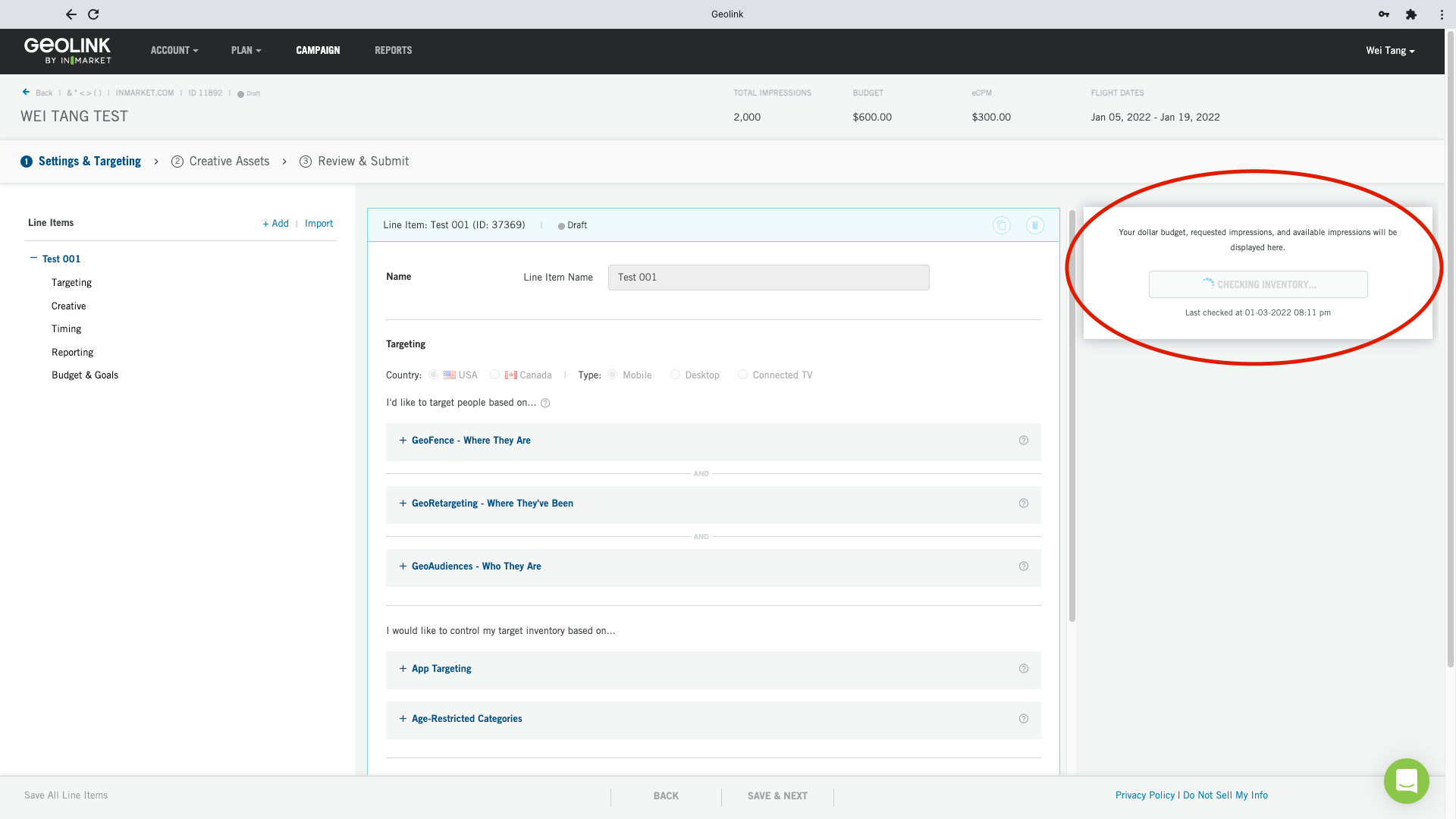Select Targeting in line item tree
The image size is (1456, 819).
[x=71, y=283]
